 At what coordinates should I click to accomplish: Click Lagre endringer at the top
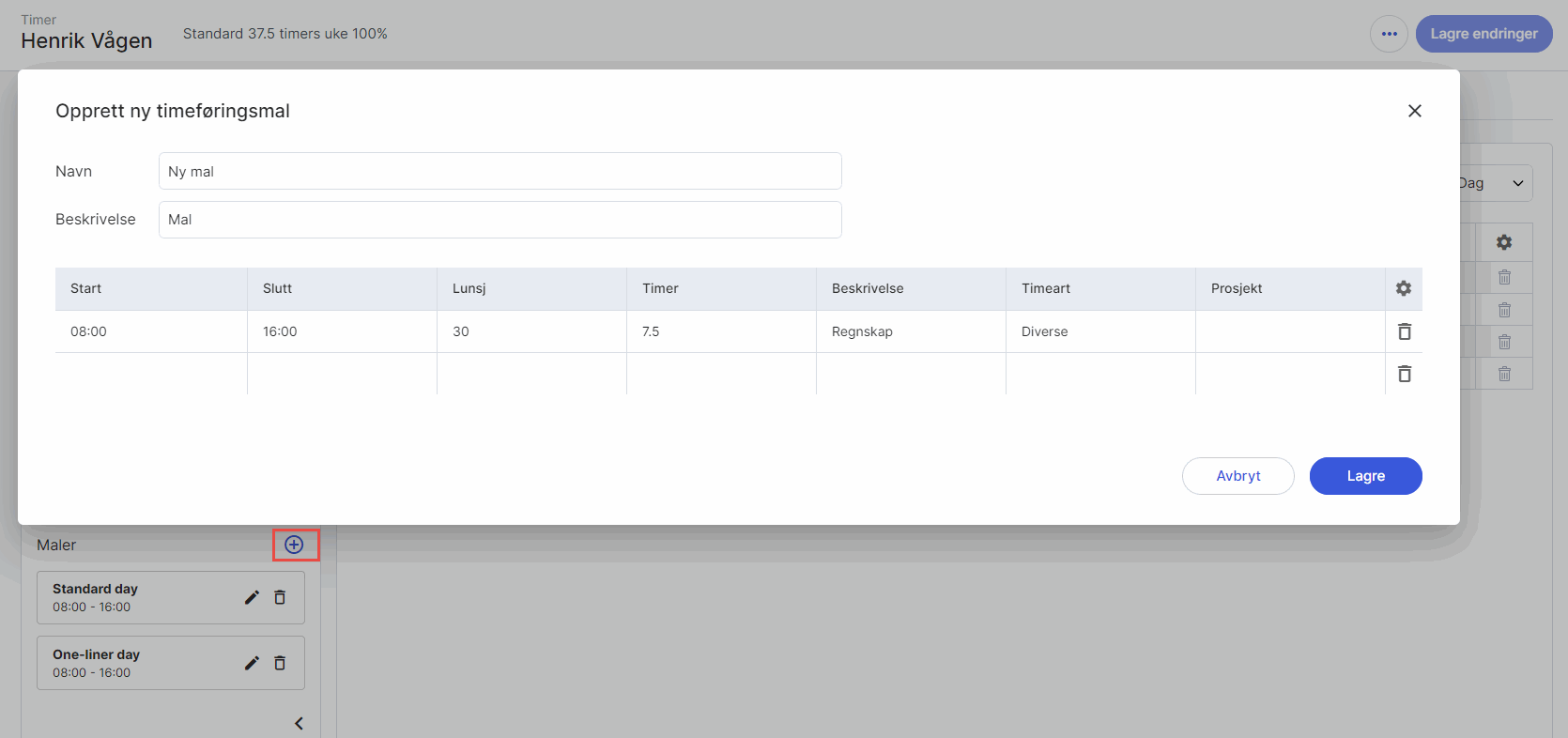click(1483, 34)
